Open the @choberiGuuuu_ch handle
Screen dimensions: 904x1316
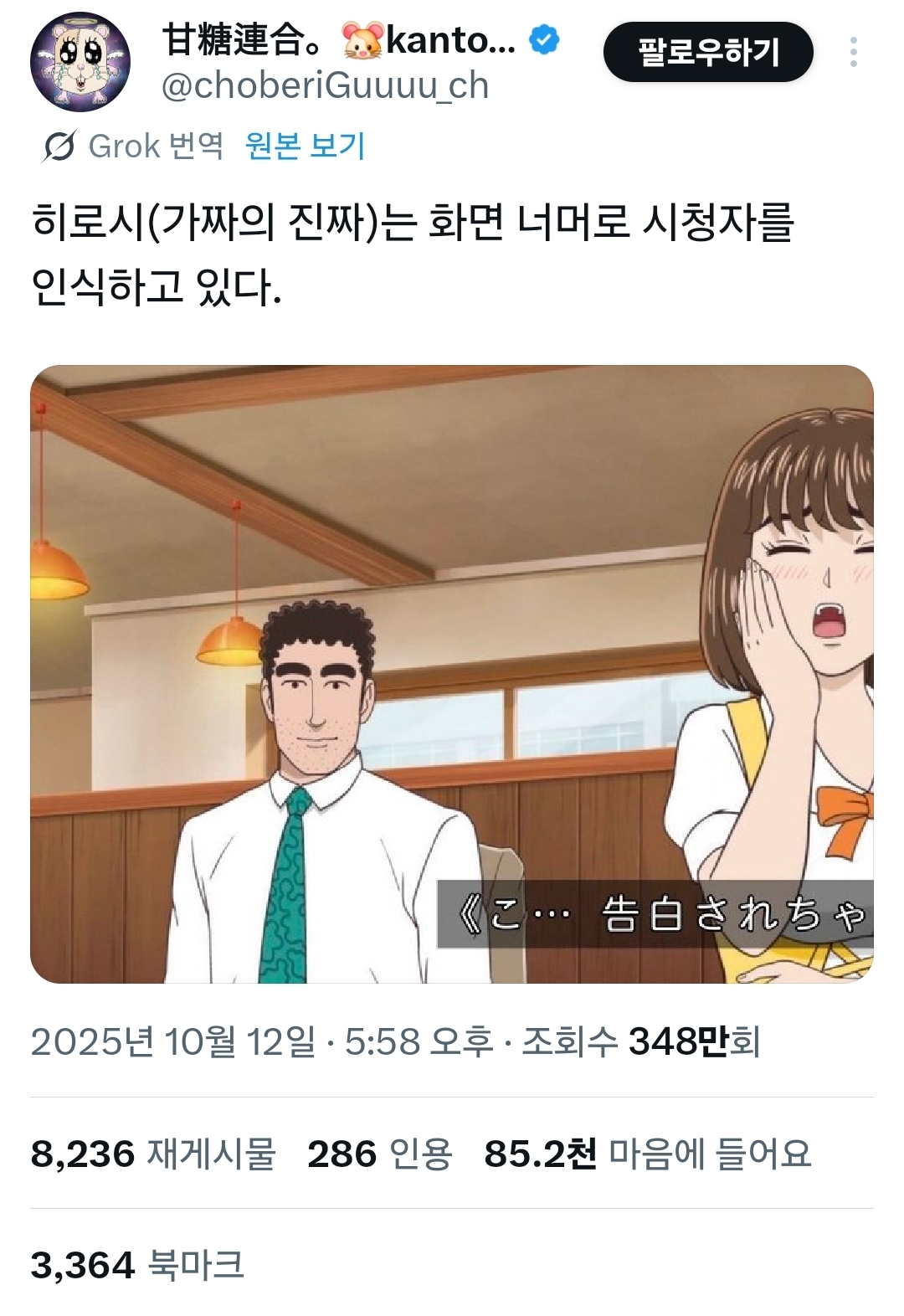(x=325, y=85)
